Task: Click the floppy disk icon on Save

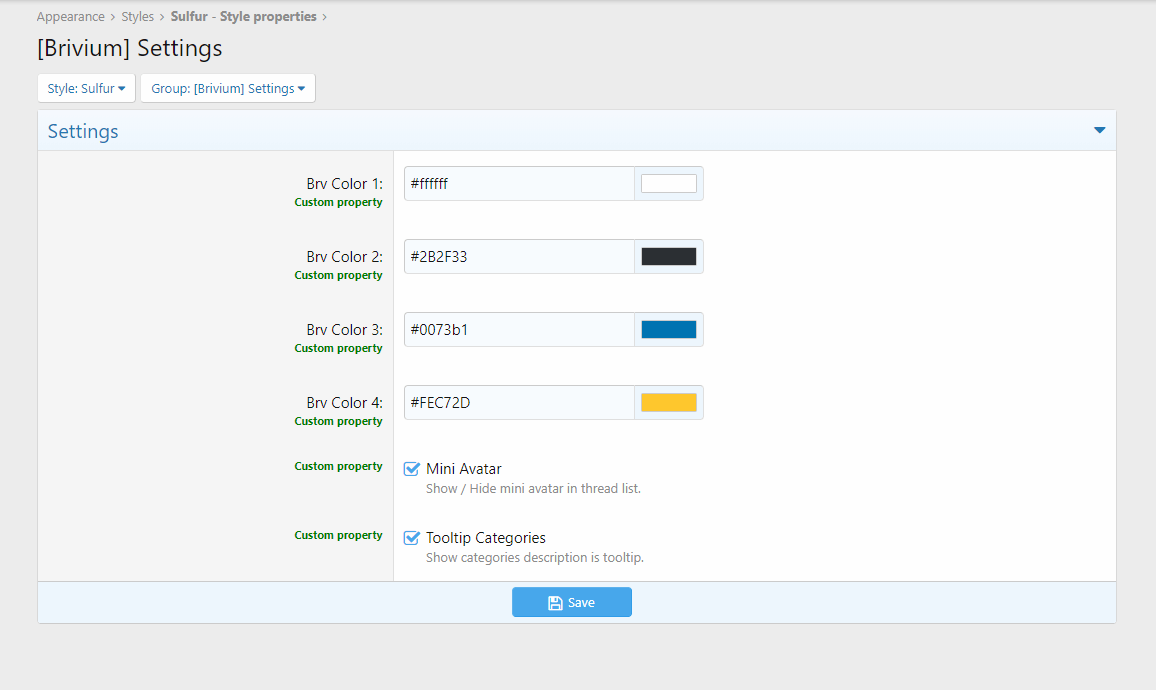Action: pos(555,603)
